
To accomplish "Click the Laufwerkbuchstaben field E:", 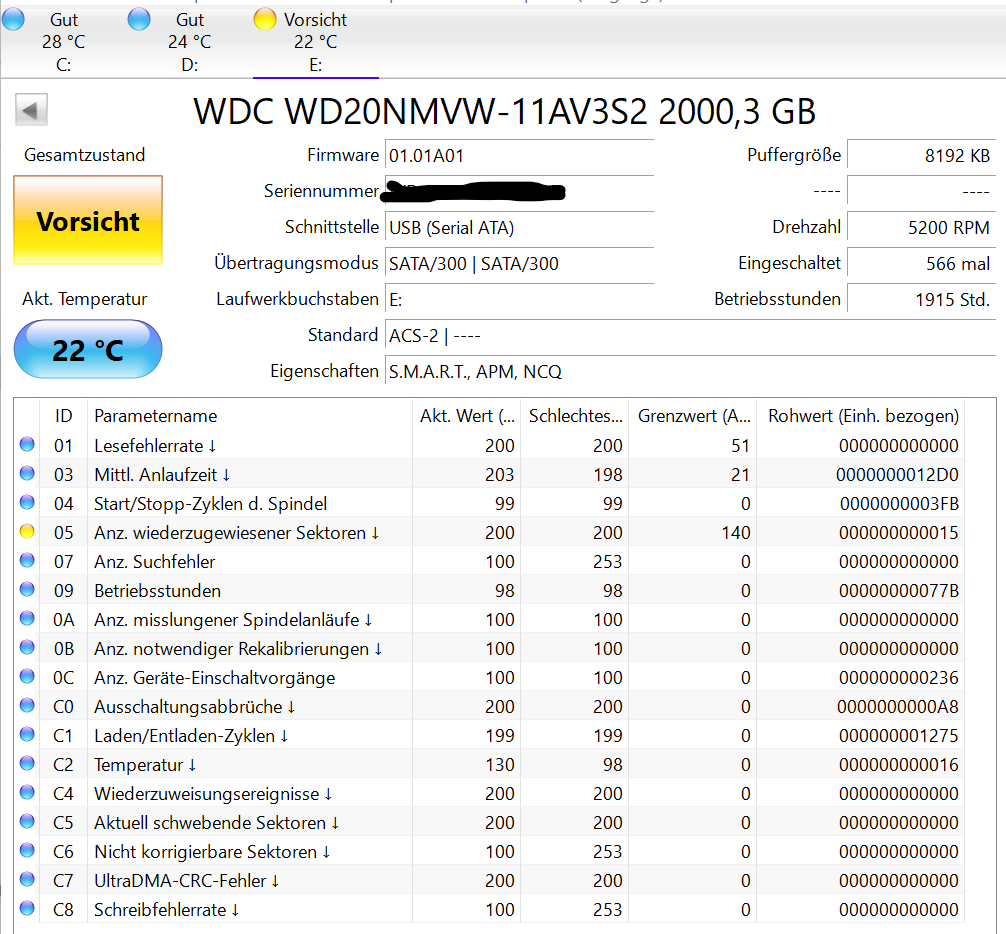I will [x=520, y=300].
